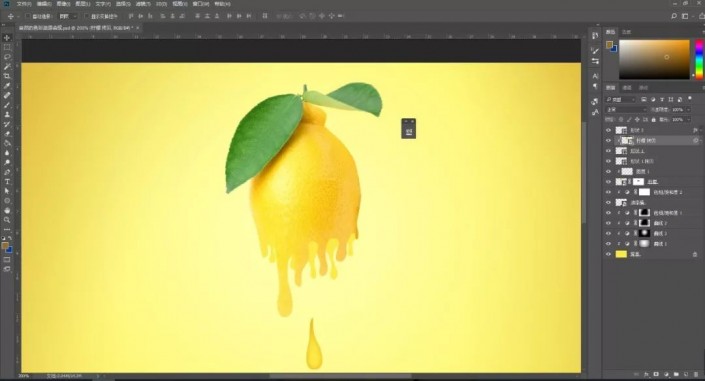Select the Dodge tool
Screen dimensions: 705x381
click(x=7, y=162)
